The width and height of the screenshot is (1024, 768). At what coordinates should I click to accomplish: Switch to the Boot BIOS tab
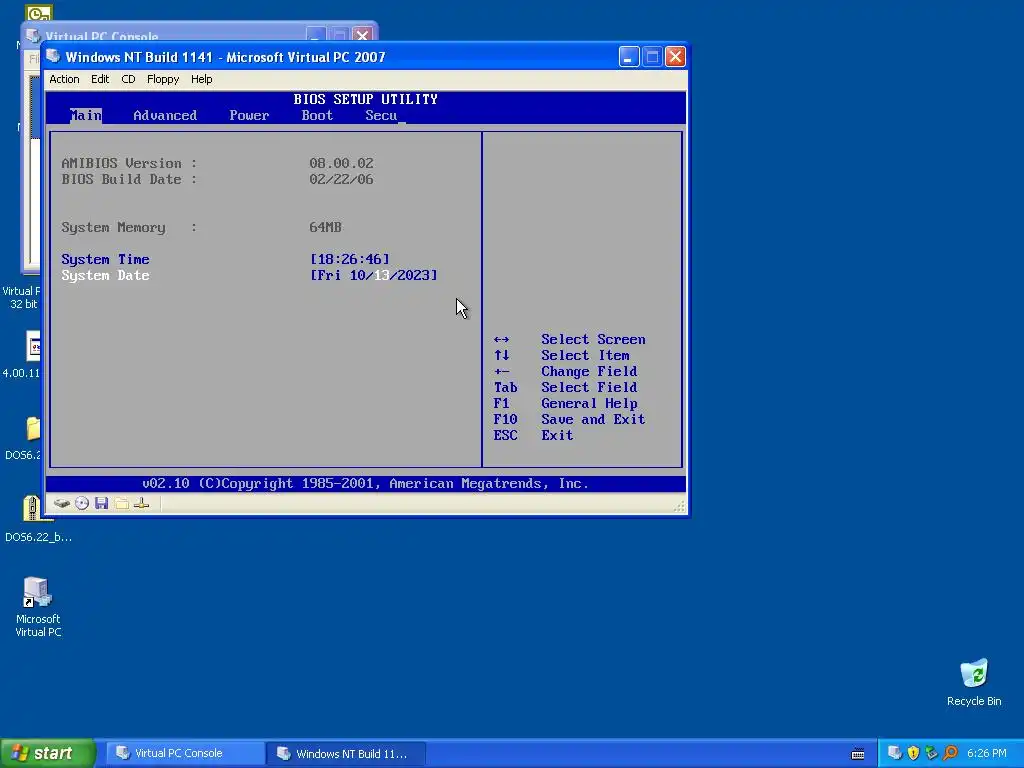[x=317, y=116]
